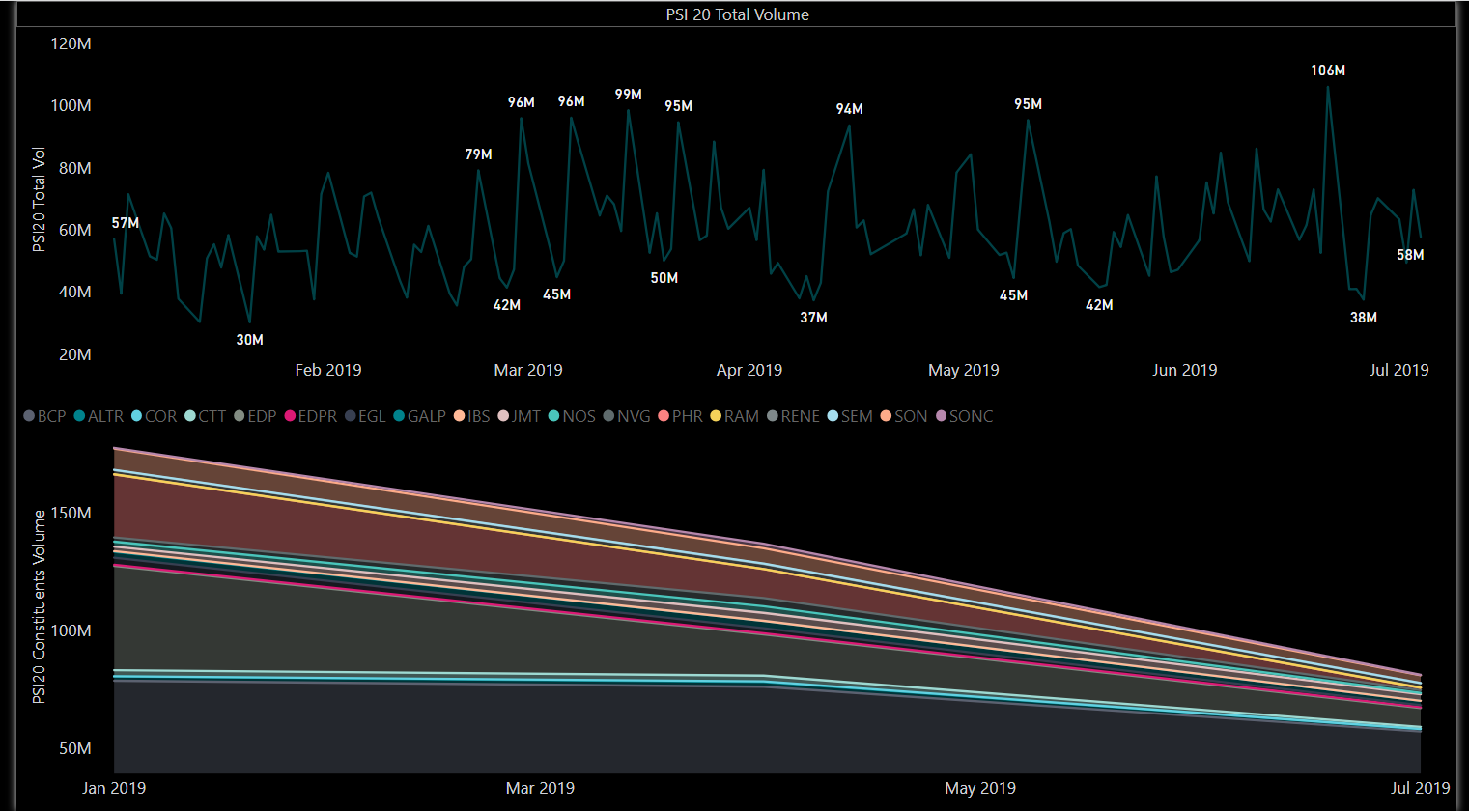Click the BCP legend marker
The height and width of the screenshot is (812, 1469).
[x=29, y=416]
